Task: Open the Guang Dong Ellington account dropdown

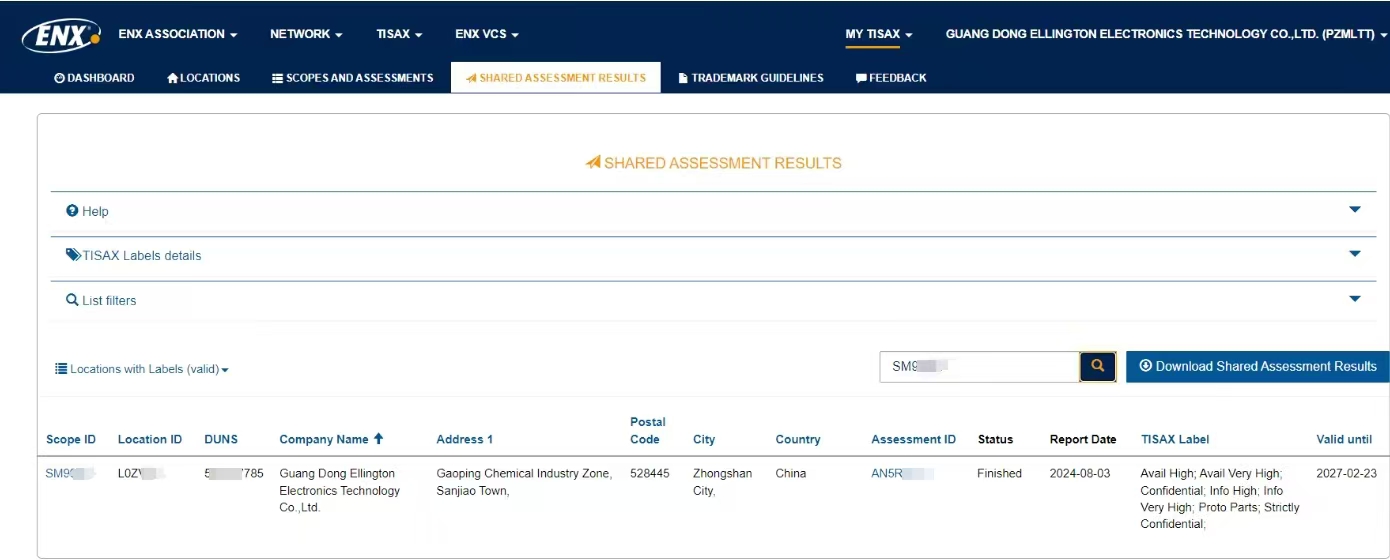Action: (1166, 34)
